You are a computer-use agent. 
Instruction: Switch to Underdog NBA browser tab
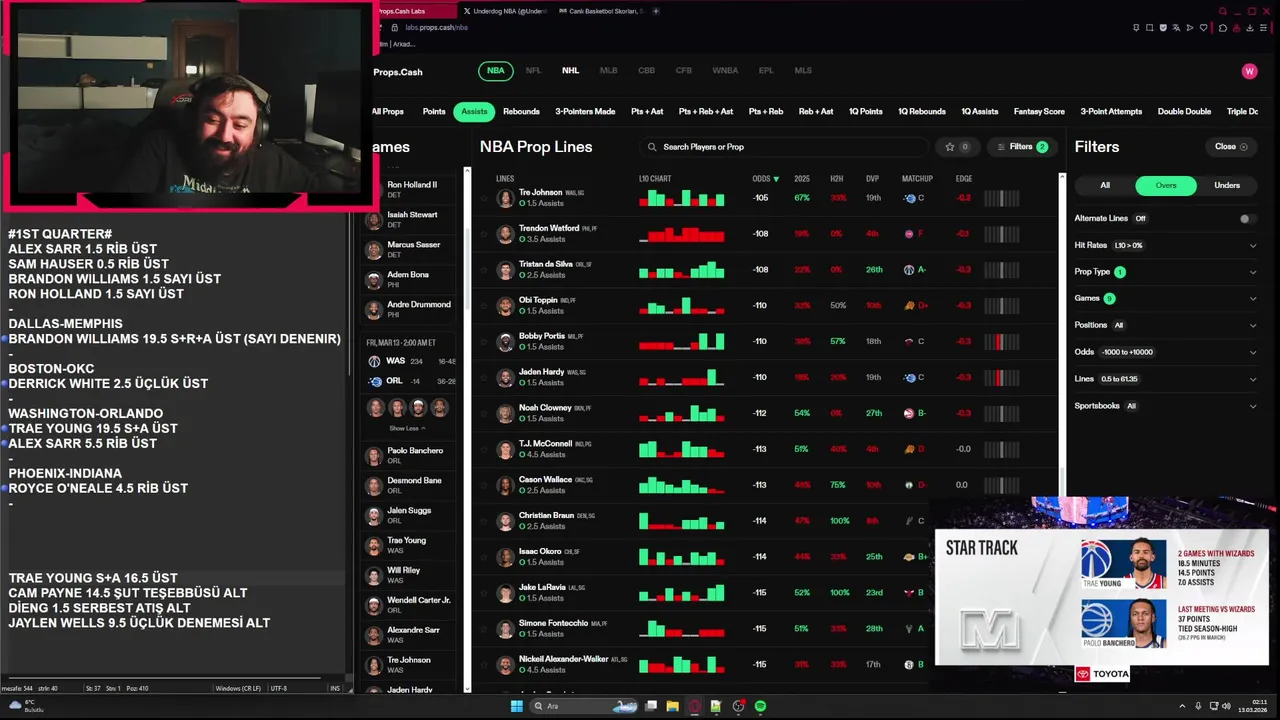click(x=503, y=11)
